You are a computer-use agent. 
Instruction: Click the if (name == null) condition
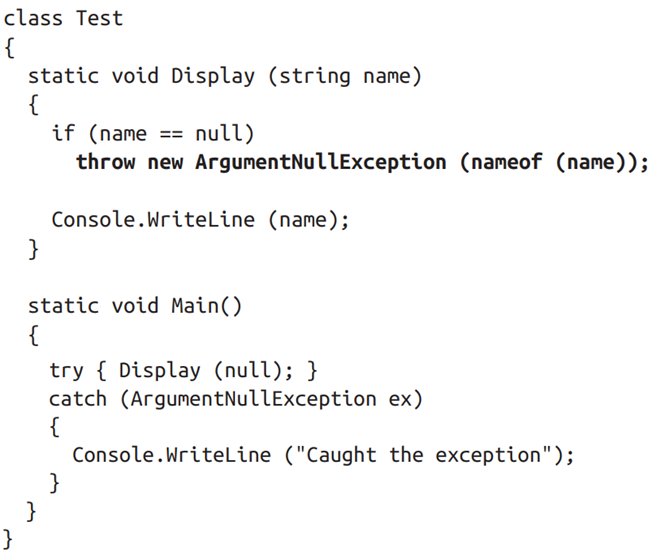pos(153,134)
